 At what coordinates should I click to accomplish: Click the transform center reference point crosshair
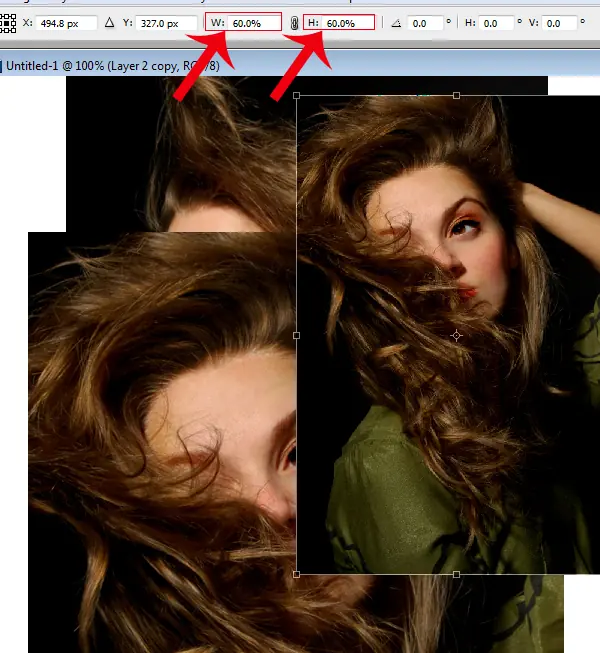pos(456,335)
